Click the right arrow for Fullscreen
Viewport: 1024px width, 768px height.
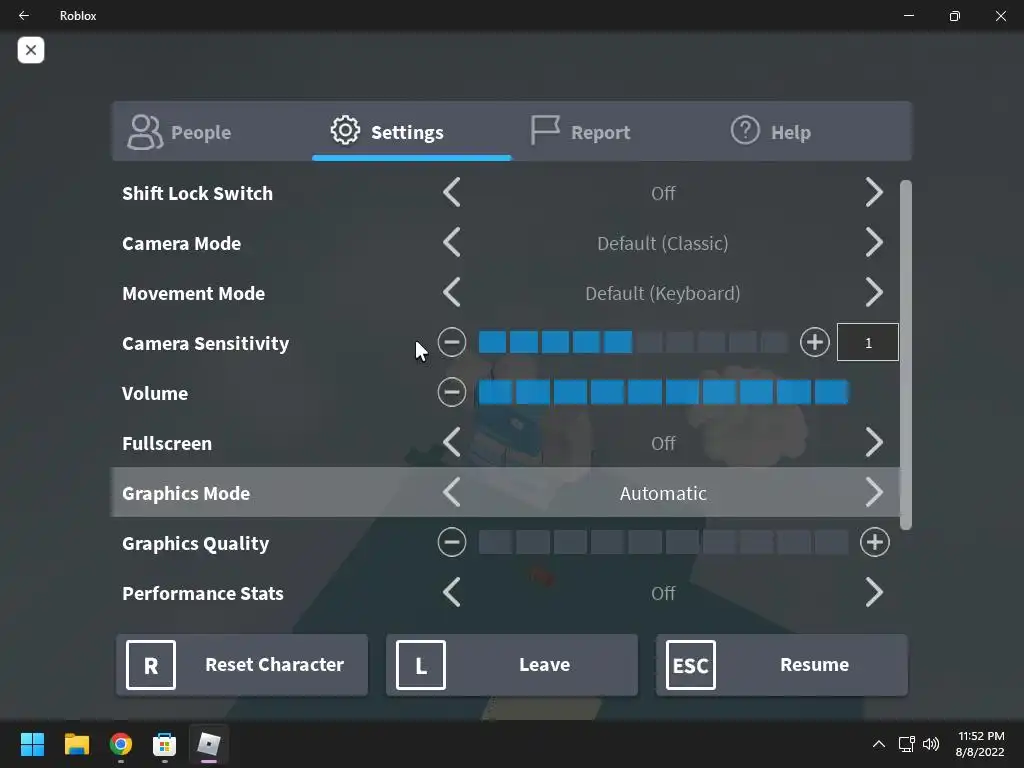[874, 443]
